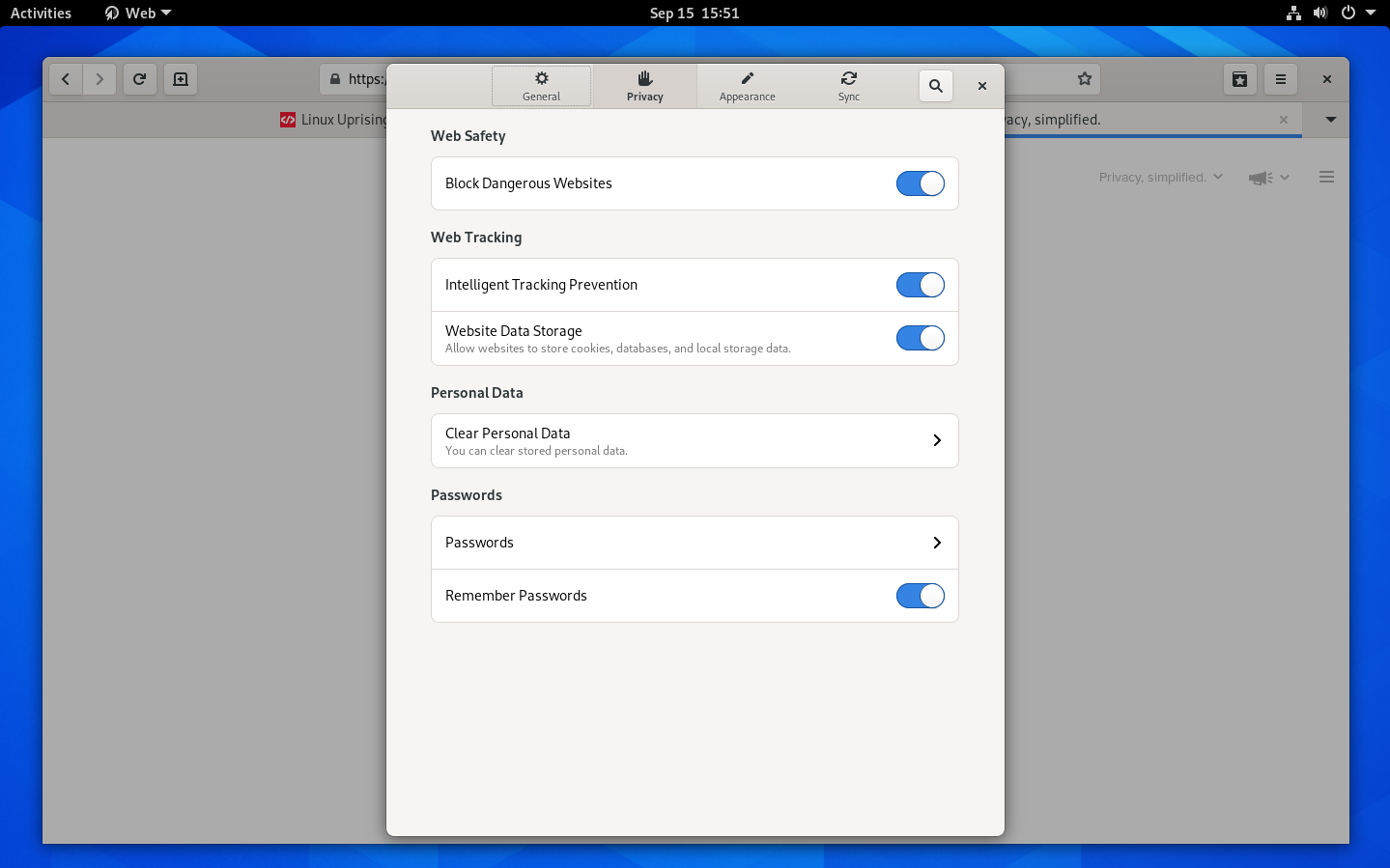This screenshot has height=868, width=1390.
Task: Disable Block Dangerous Websites
Action: (920, 183)
